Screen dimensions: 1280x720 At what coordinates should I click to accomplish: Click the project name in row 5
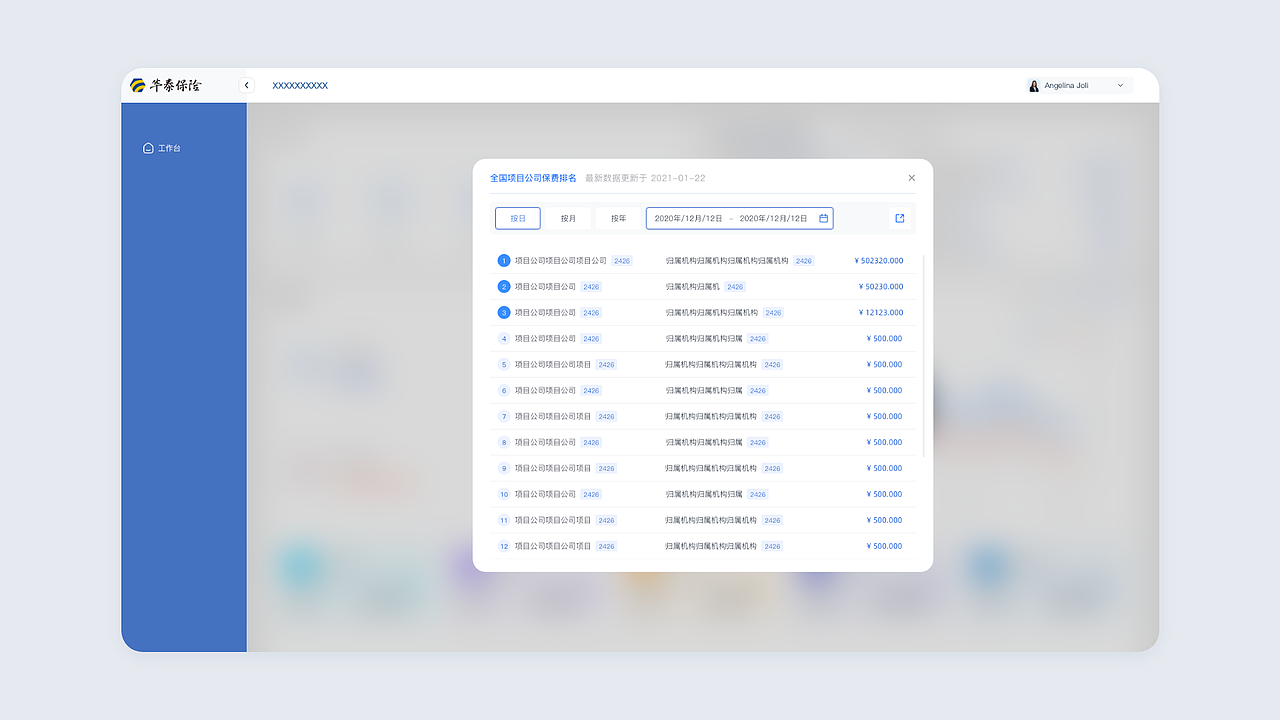553,365
